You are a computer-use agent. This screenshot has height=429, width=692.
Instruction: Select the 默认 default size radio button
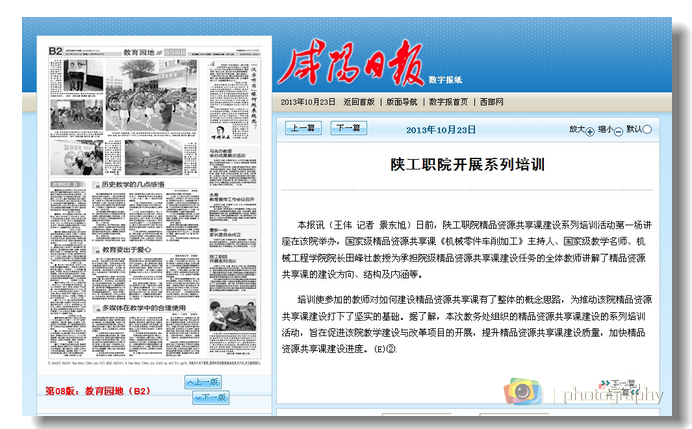[647, 129]
